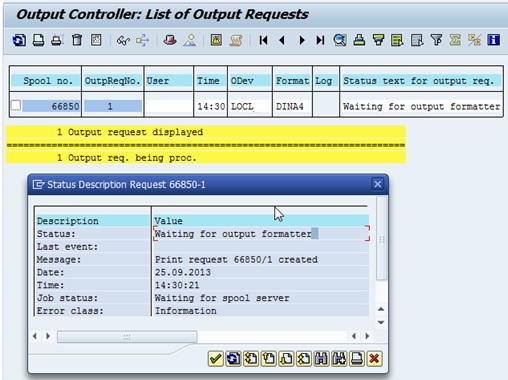Click the yellow scroll icon
The width and height of the screenshot is (508, 380).
[236, 41]
